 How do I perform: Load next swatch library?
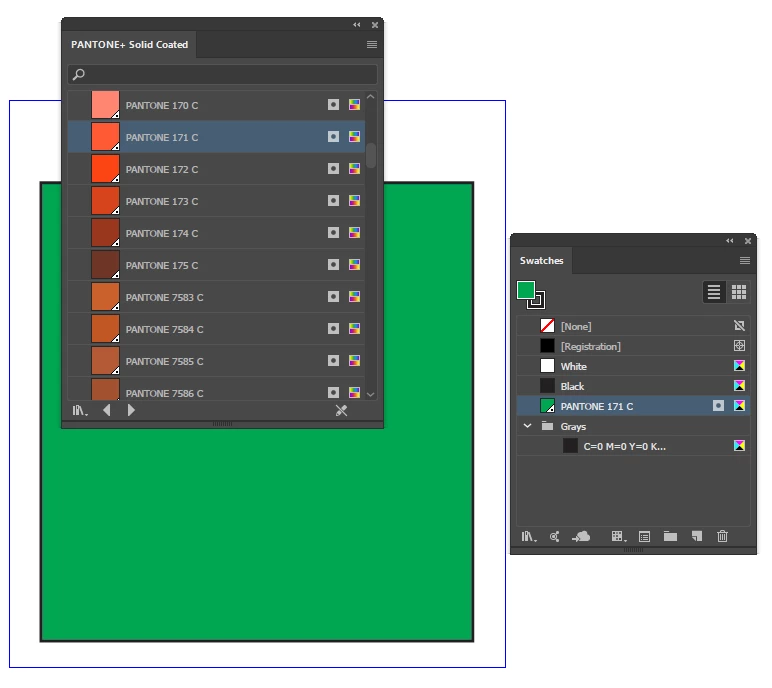131,410
